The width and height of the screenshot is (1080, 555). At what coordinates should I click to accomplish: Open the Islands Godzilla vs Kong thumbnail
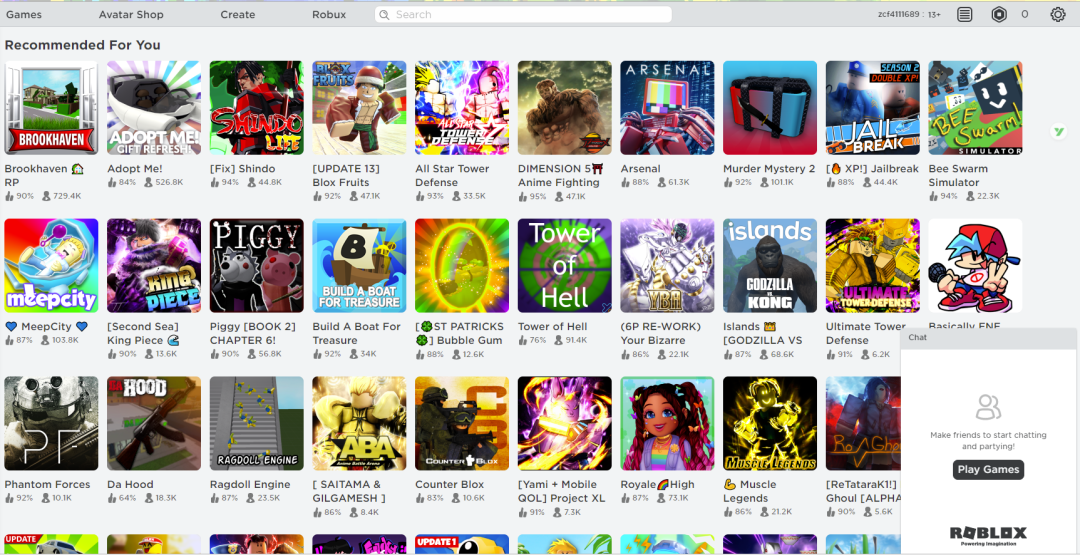769,266
